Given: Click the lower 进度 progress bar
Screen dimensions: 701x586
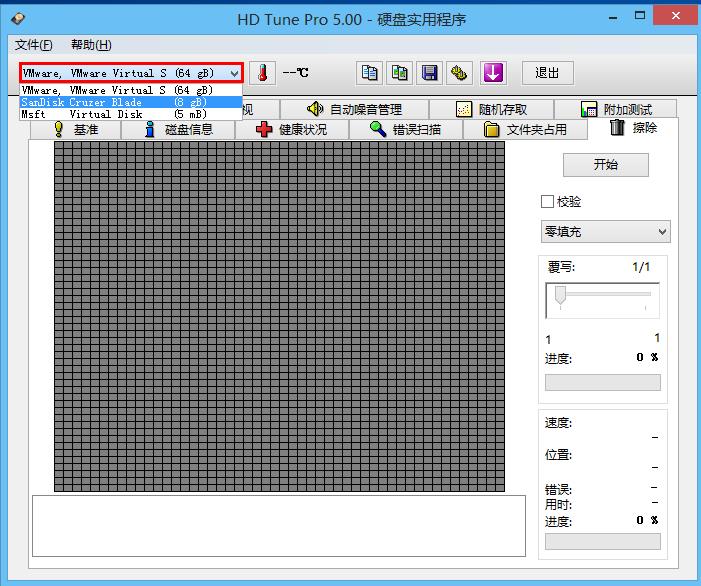Looking at the screenshot, I should (x=603, y=541).
